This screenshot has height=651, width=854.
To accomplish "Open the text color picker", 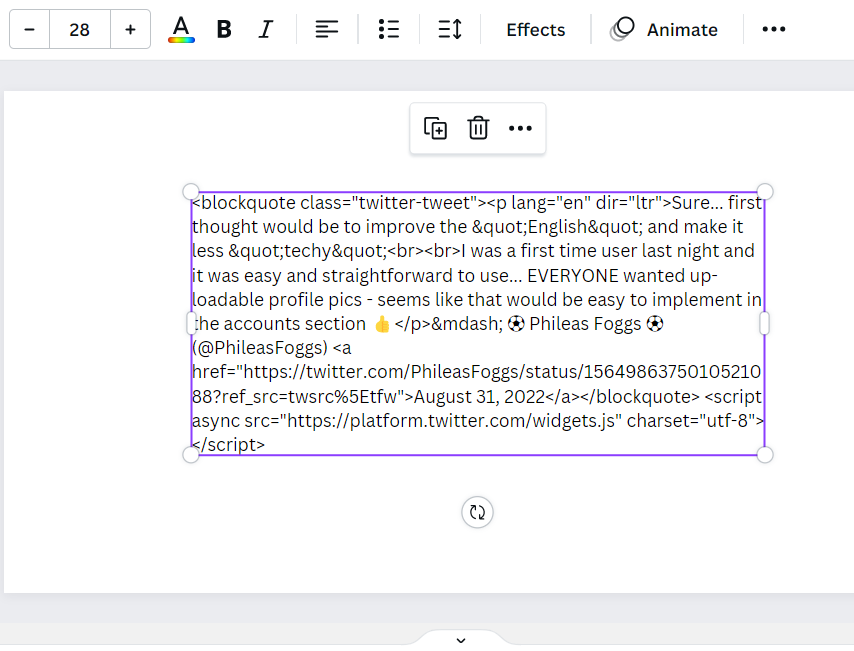I will [x=181, y=30].
